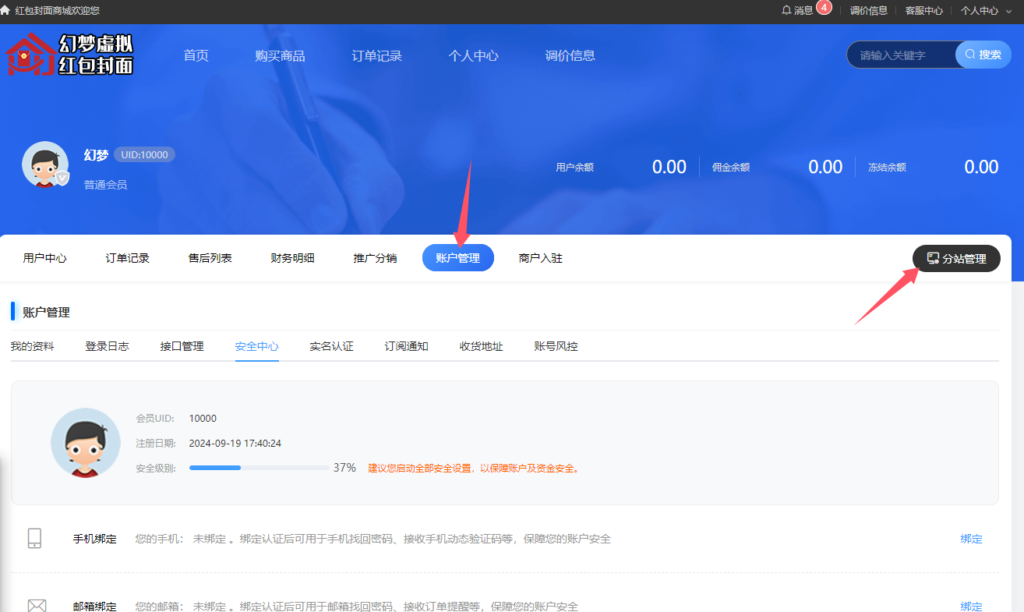Open 购买商品 in main navigation

pos(280,56)
